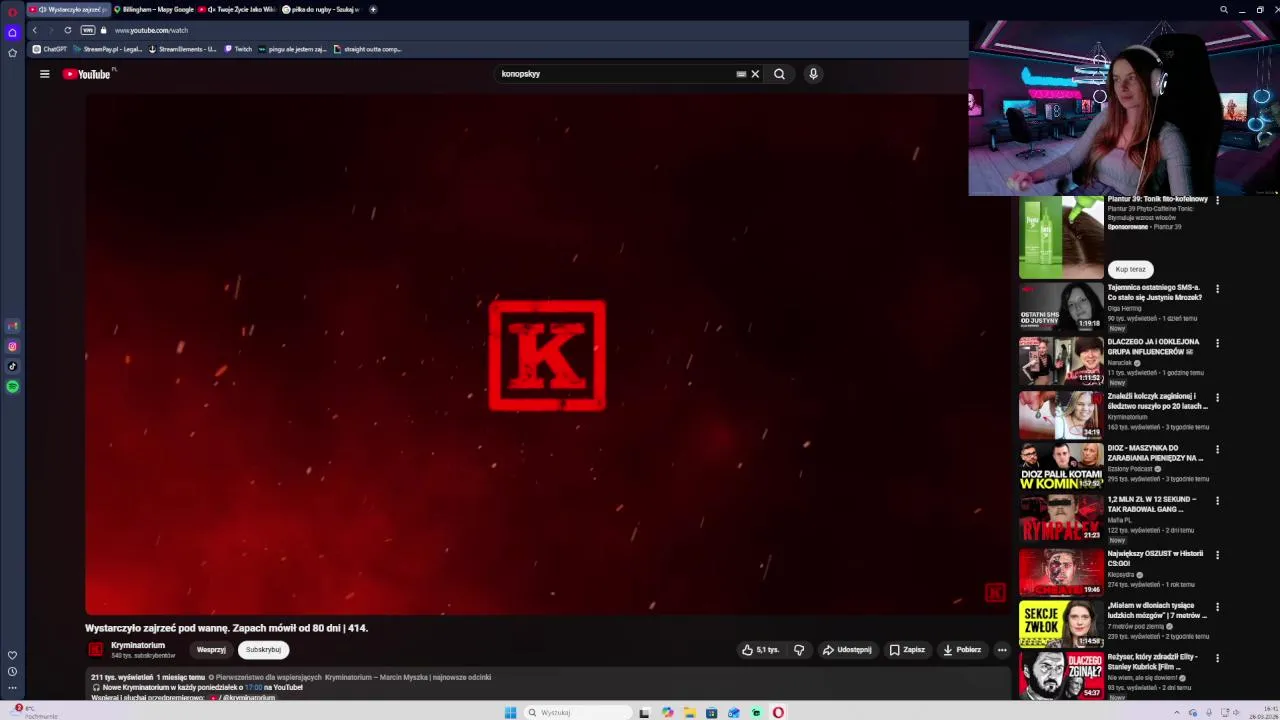Viewport: 1280px width, 720px height.
Task: Open Opera from the Windows taskbar
Action: [x=778, y=713]
